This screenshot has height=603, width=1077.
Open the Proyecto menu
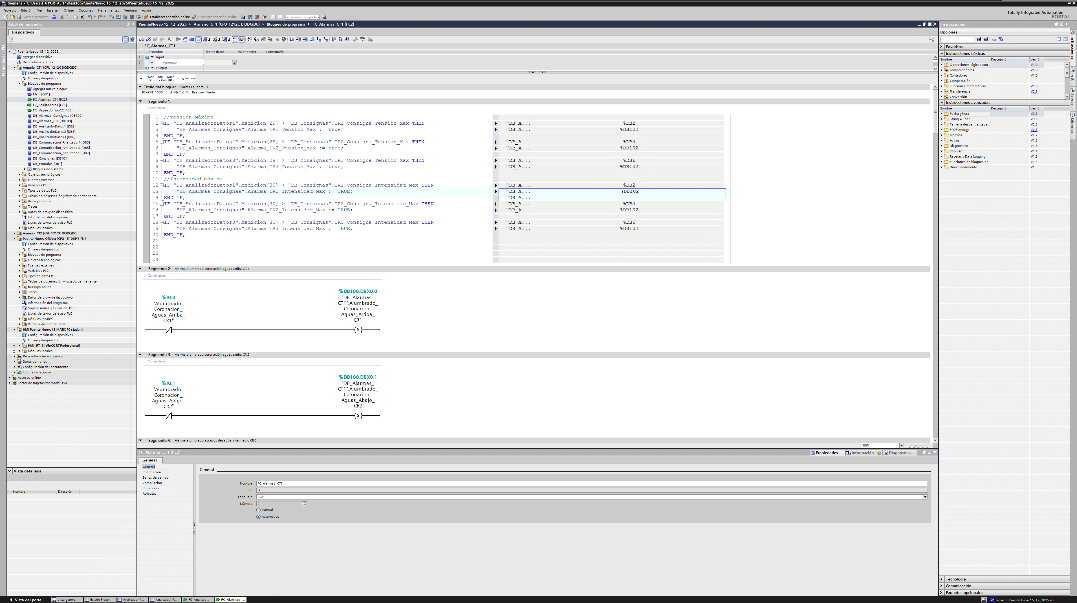coord(10,10)
